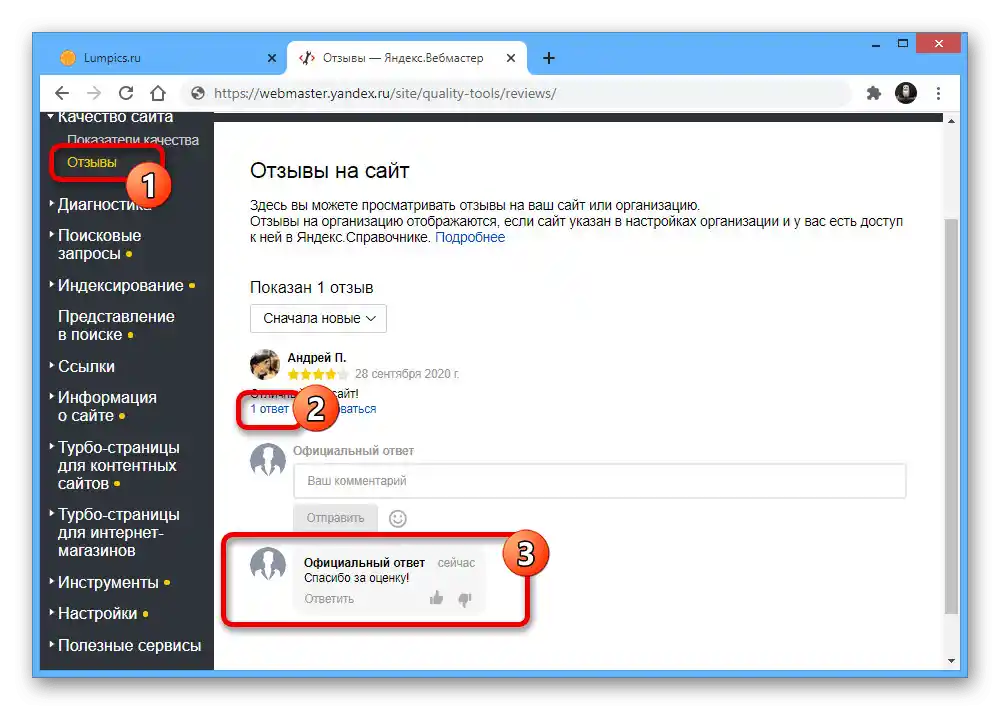The image size is (1000, 710).
Task: Open the browser profile avatar
Action: 906,93
